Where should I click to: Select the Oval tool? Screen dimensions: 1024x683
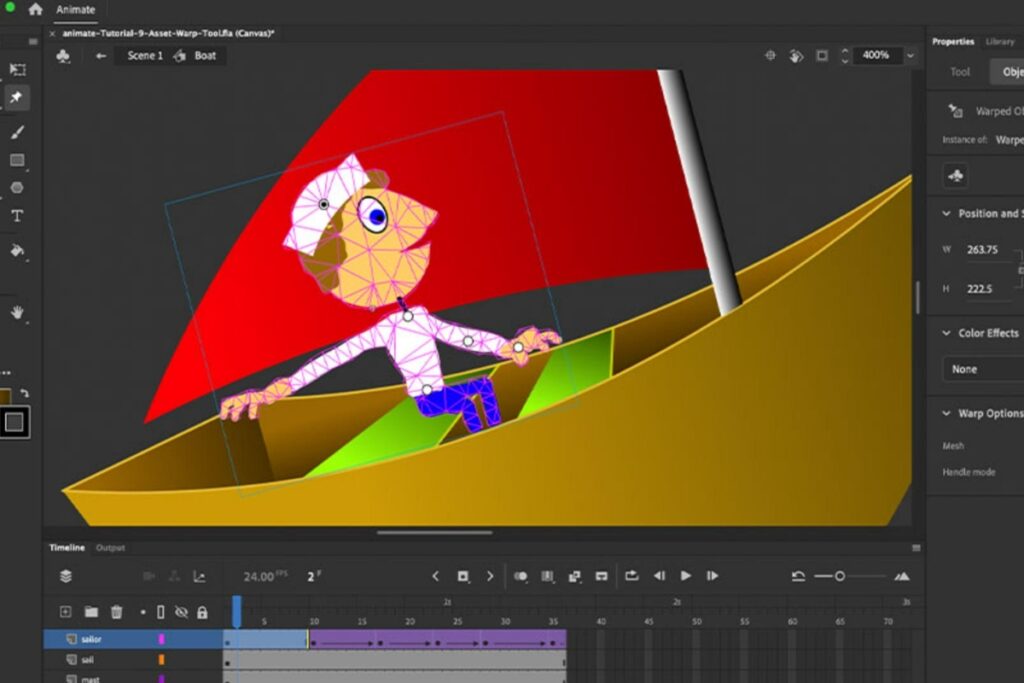click(x=17, y=187)
